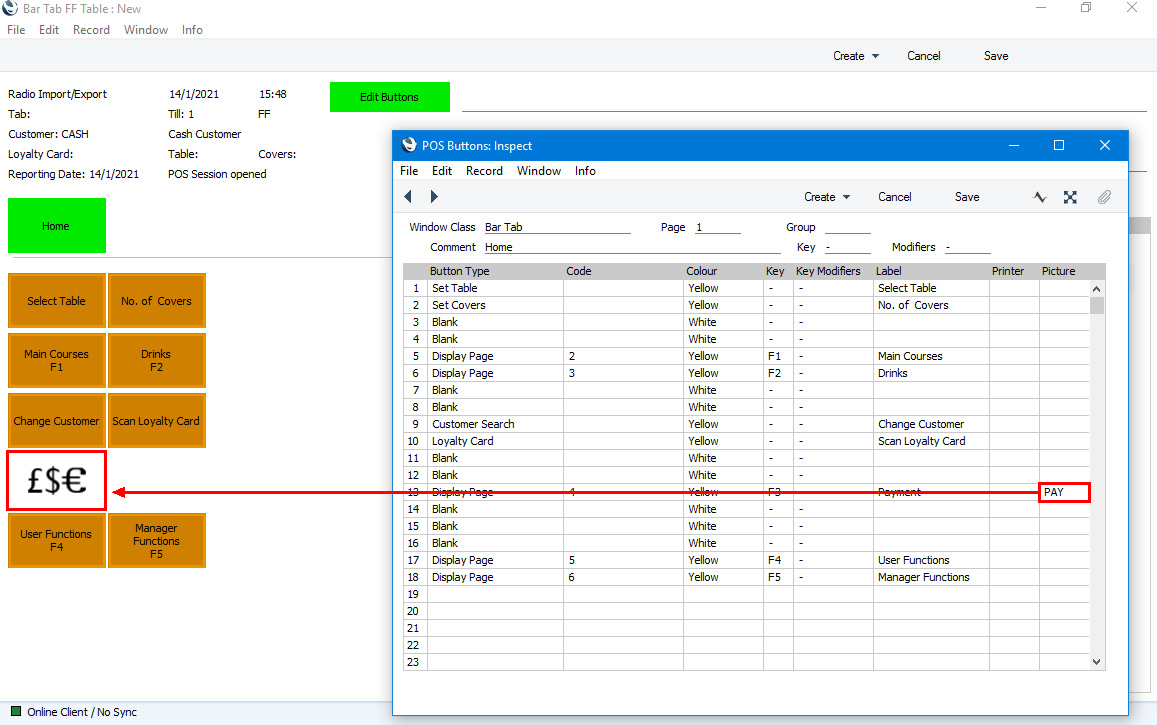This screenshot has width=1157, height=725.
Task: Click row number 19 in table
Action: click(414, 594)
